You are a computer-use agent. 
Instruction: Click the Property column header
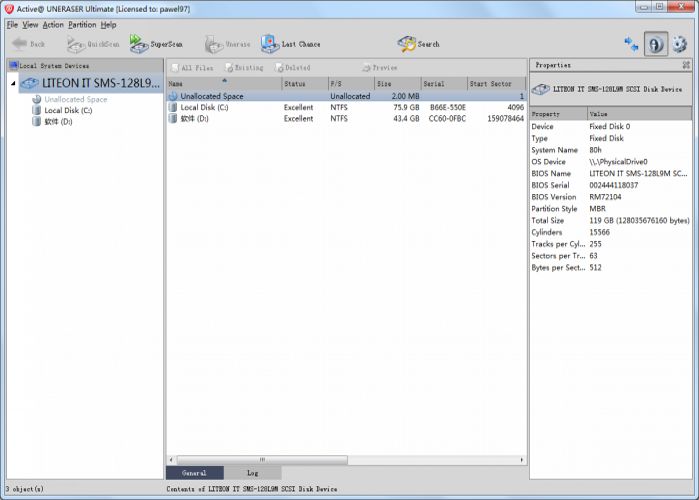point(559,114)
